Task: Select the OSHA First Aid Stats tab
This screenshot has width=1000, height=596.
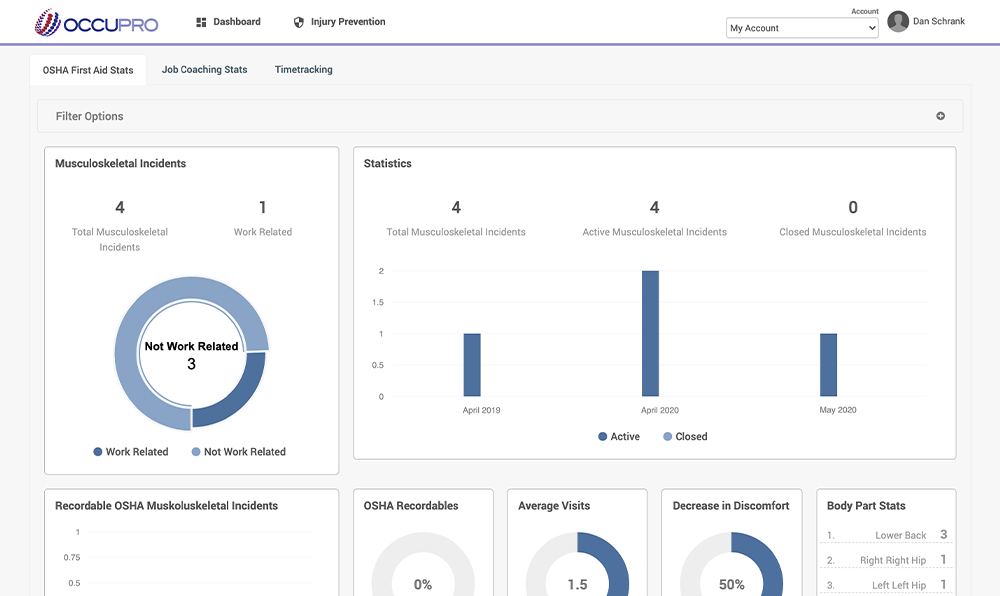Action: tap(88, 70)
